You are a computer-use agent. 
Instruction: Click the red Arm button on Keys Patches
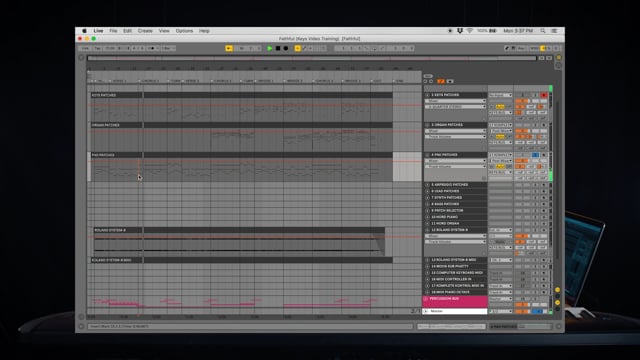pyautogui.click(x=543, y=95)
